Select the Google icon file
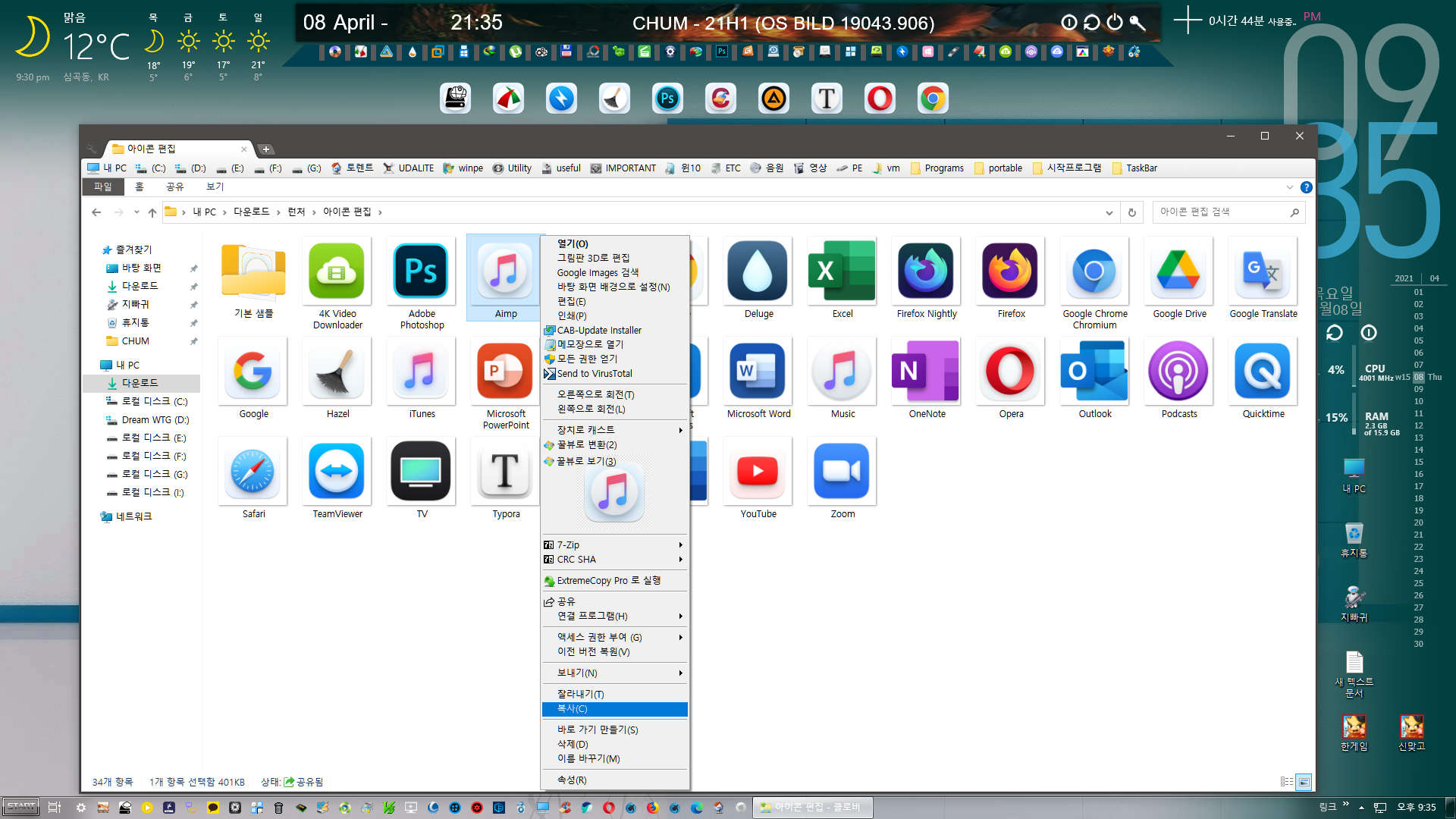Viewport: 1456px width, 819px height. point(253,378)
